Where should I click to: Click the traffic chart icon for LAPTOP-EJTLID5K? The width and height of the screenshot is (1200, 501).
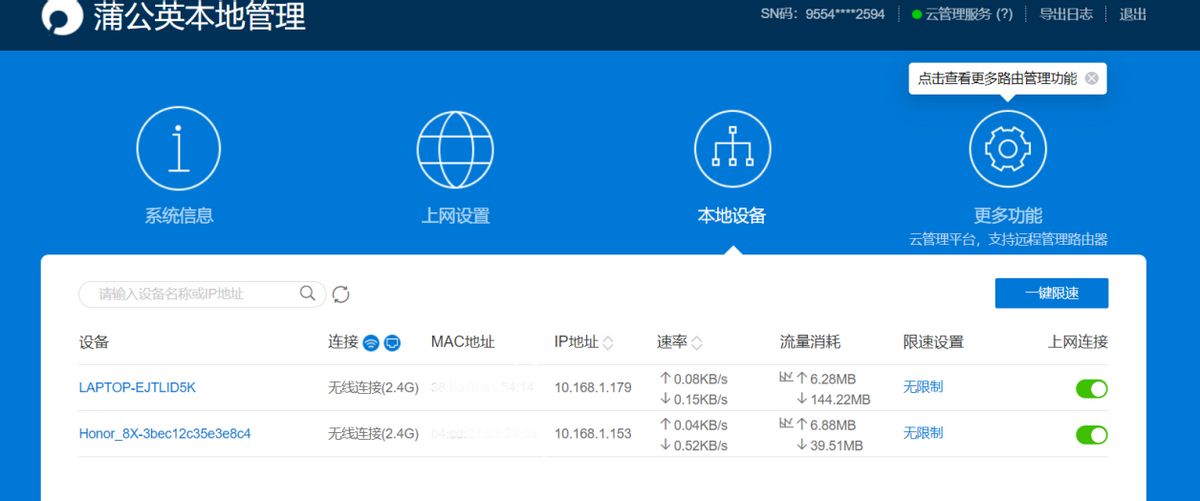[786, 378]
